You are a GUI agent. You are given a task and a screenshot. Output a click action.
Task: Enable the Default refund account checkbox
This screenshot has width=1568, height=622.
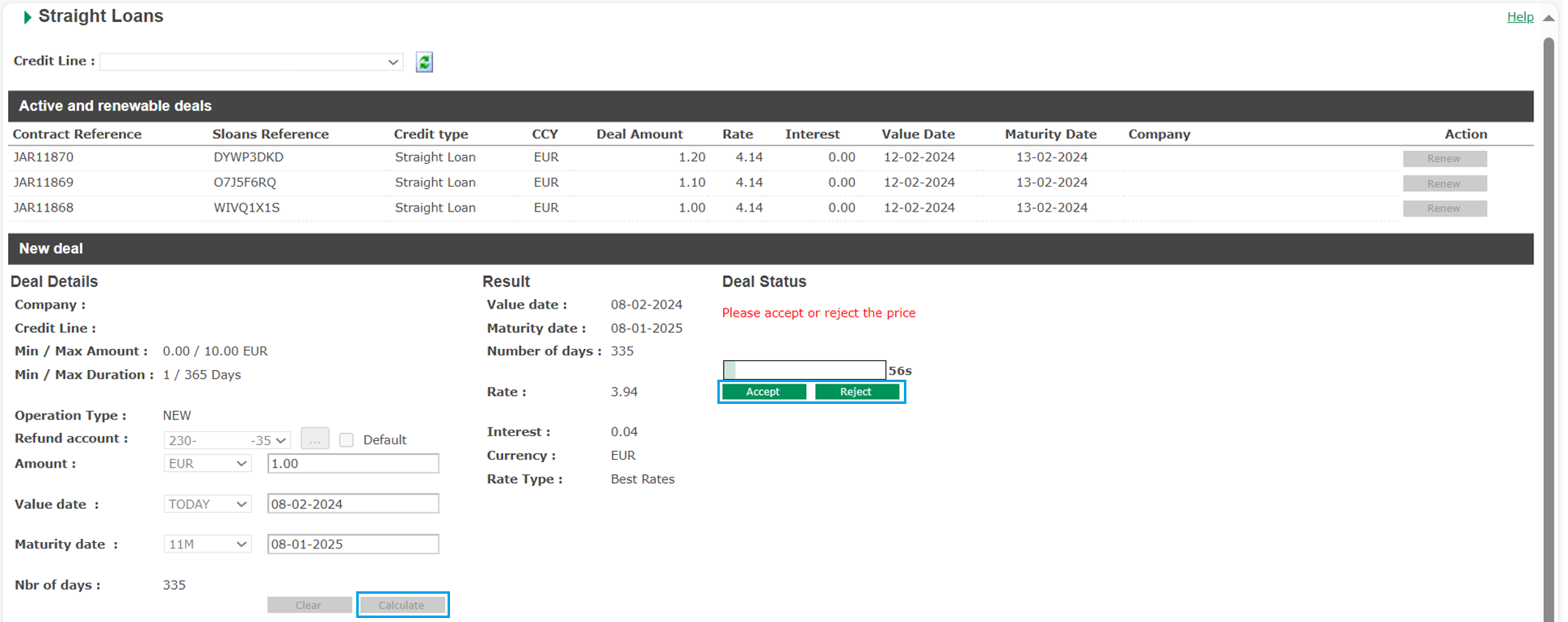coord(347,440)
